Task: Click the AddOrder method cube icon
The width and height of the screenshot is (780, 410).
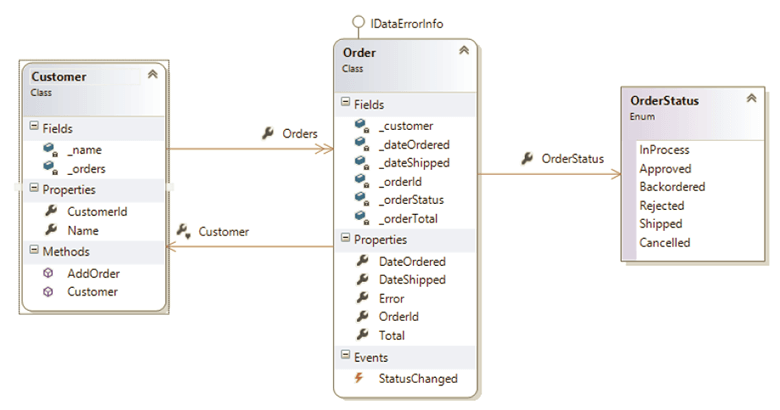Action: 48,273
